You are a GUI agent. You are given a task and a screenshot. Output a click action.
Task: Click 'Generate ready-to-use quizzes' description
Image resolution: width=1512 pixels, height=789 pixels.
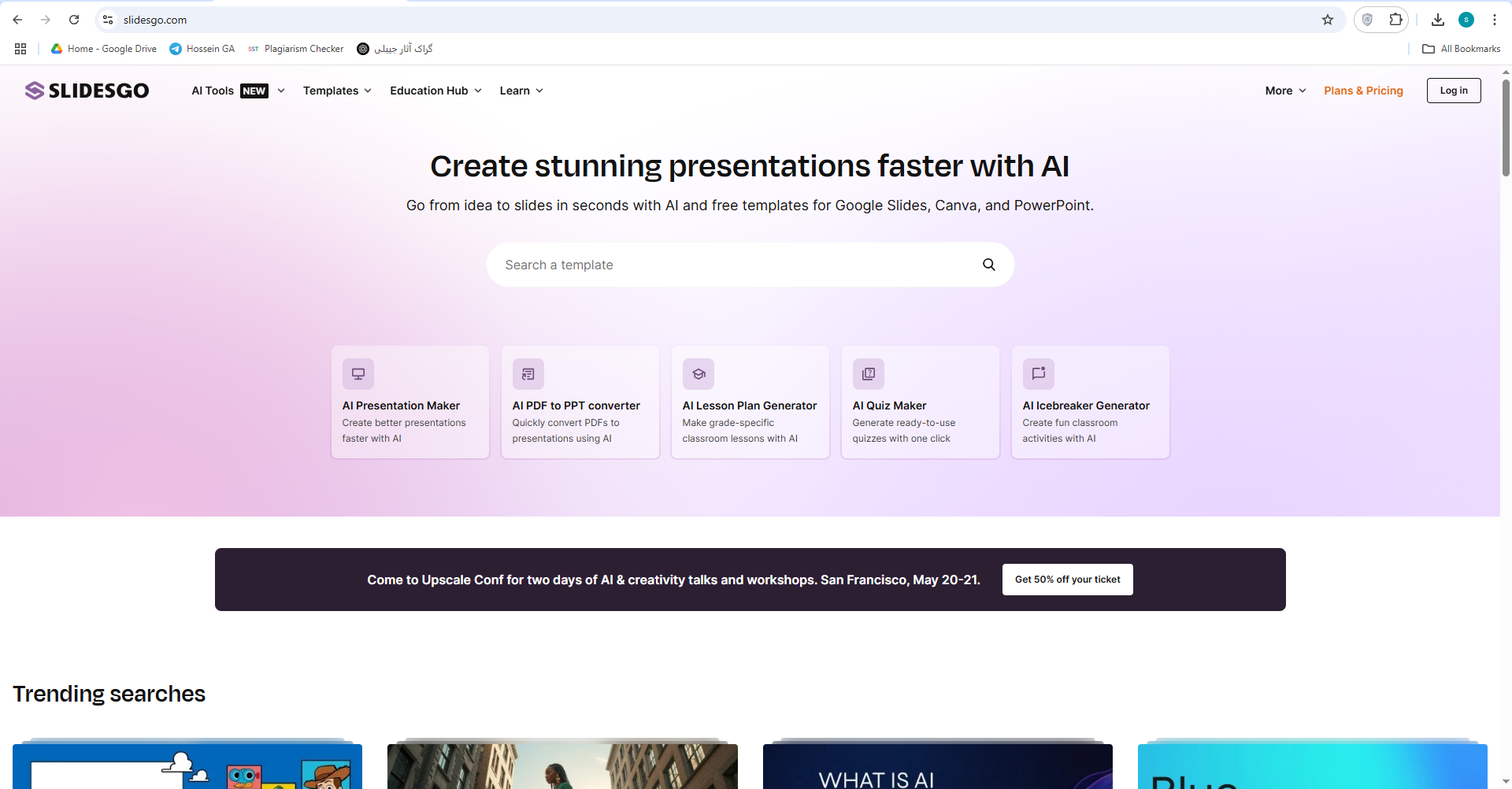coord(904,431)
